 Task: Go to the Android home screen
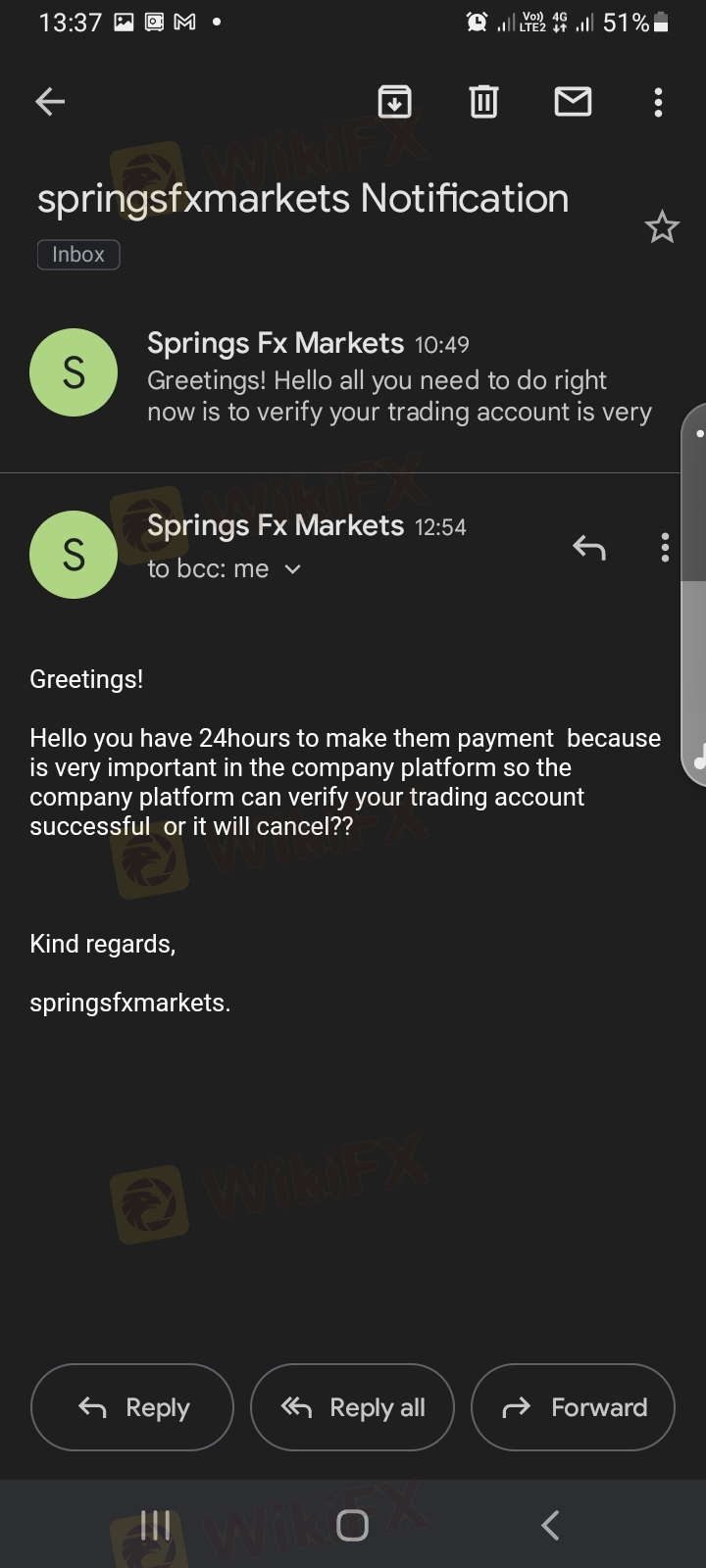352,1525
